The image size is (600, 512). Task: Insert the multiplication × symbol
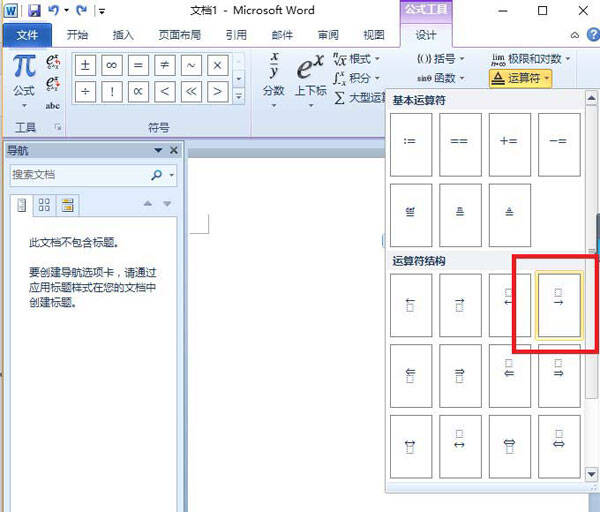[x=217, y=65]
